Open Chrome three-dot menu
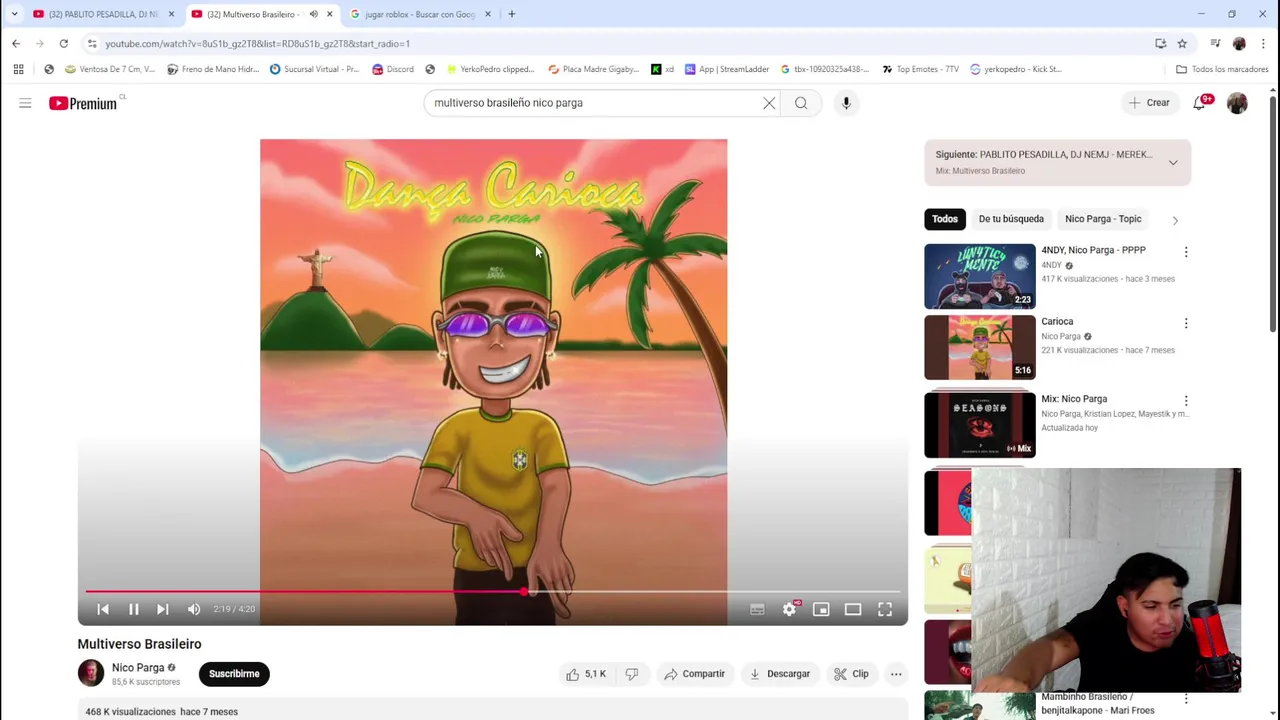Viewport: 1280px width, 720px height. [1263, 43]
